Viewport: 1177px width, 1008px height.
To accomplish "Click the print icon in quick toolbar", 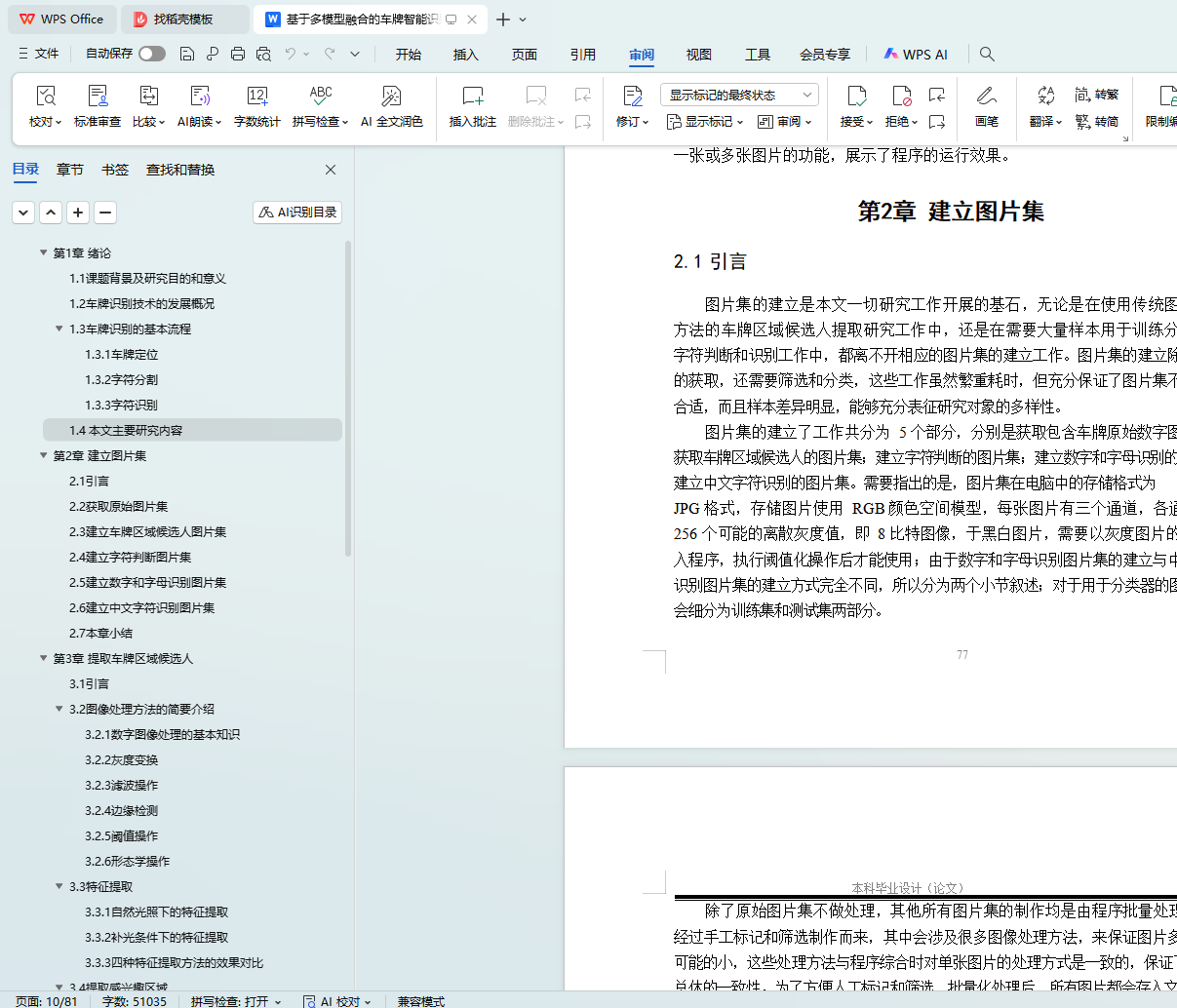I will [x=237, y=54].
